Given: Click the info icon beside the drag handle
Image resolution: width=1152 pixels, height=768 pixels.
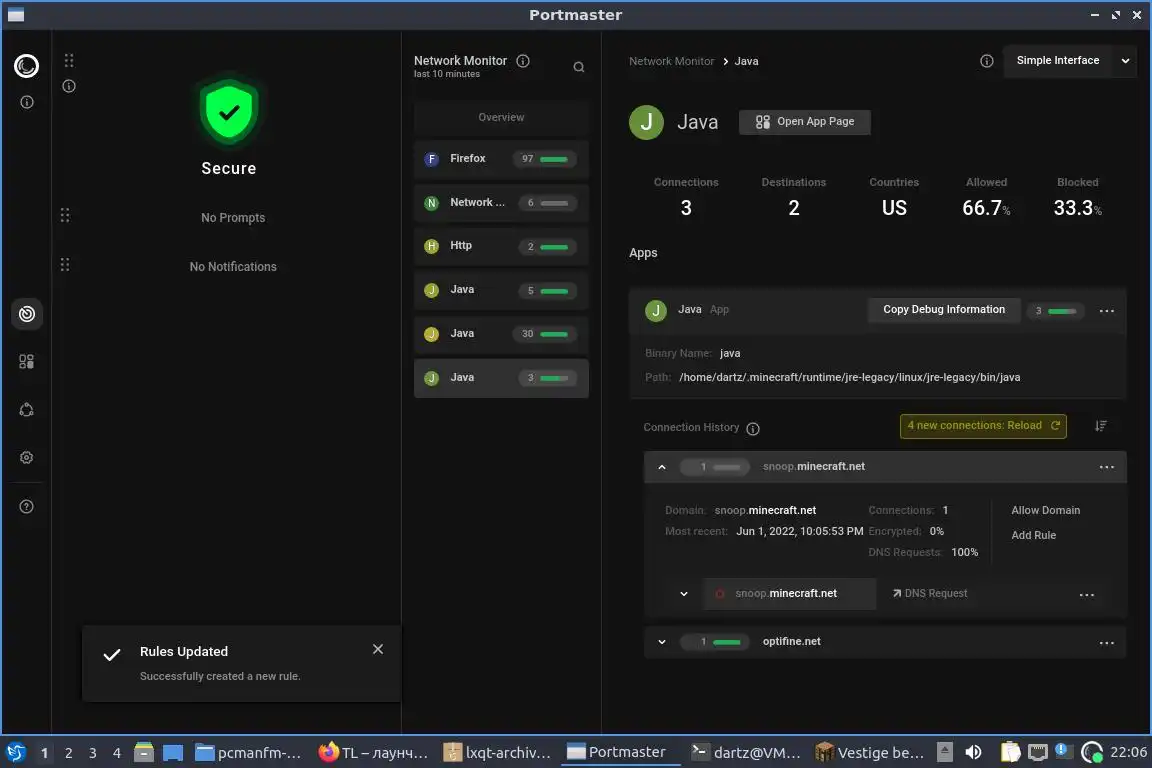Looking at the screenshot, I should point(69,86).
